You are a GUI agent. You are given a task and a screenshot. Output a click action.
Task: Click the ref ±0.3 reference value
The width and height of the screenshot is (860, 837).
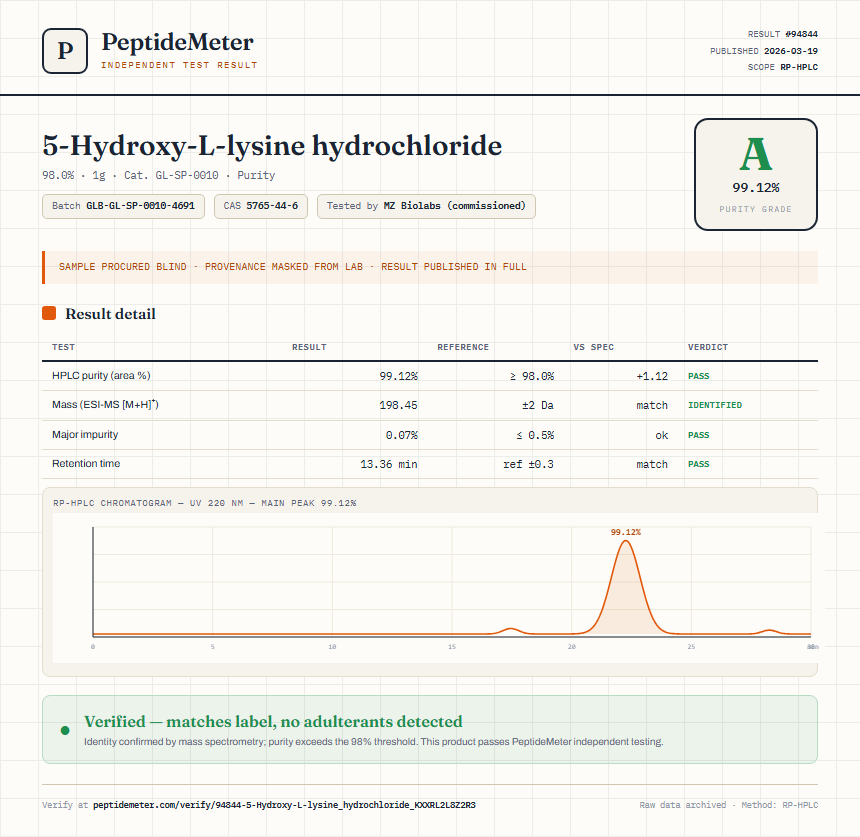pos(529,464)
